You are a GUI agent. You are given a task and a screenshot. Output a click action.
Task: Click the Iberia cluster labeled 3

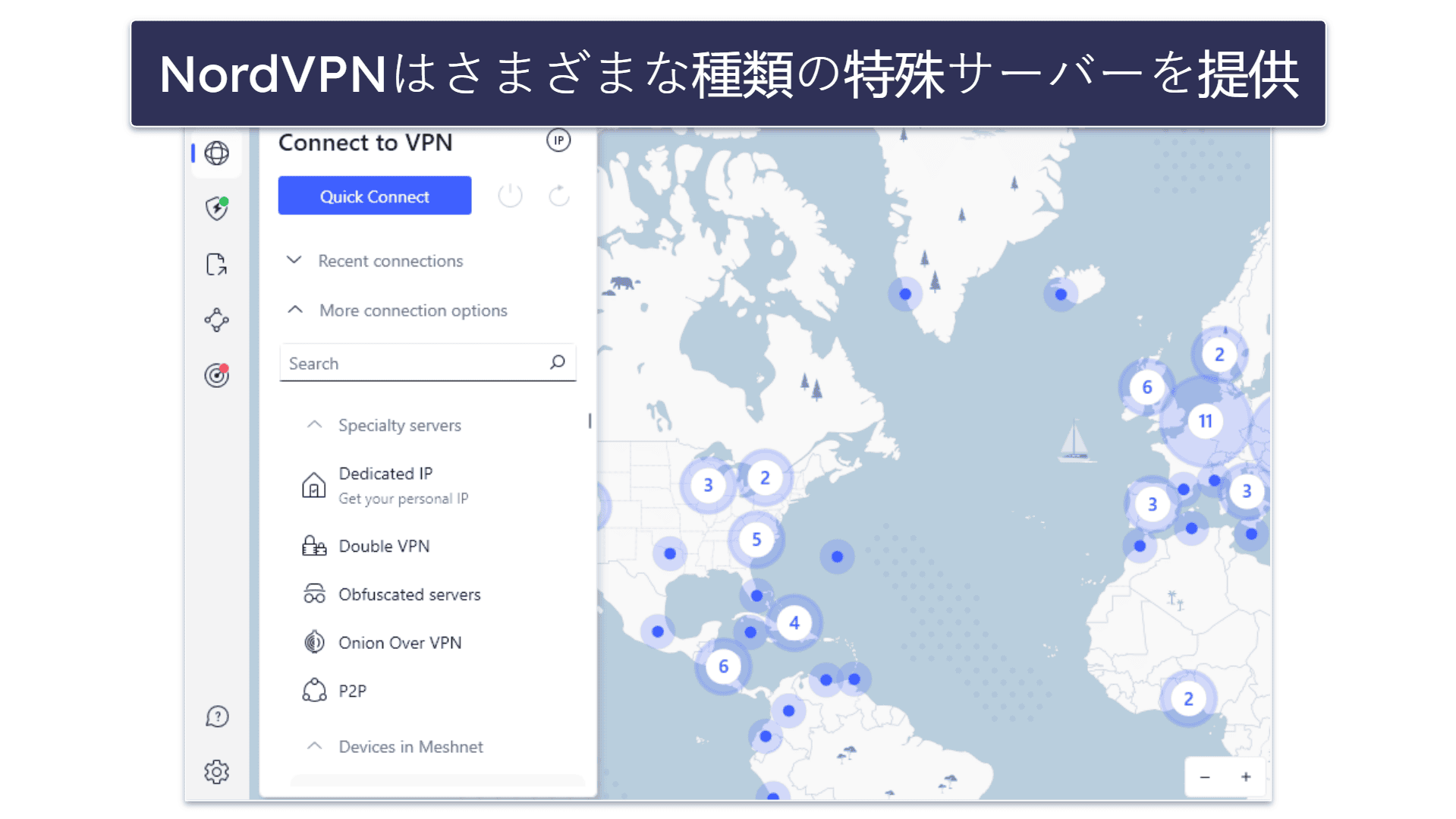(x=1152, y=504)
